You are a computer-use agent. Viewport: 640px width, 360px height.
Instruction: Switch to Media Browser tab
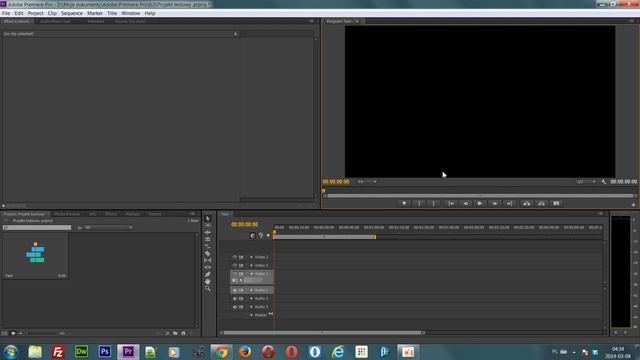click(67, 214)
